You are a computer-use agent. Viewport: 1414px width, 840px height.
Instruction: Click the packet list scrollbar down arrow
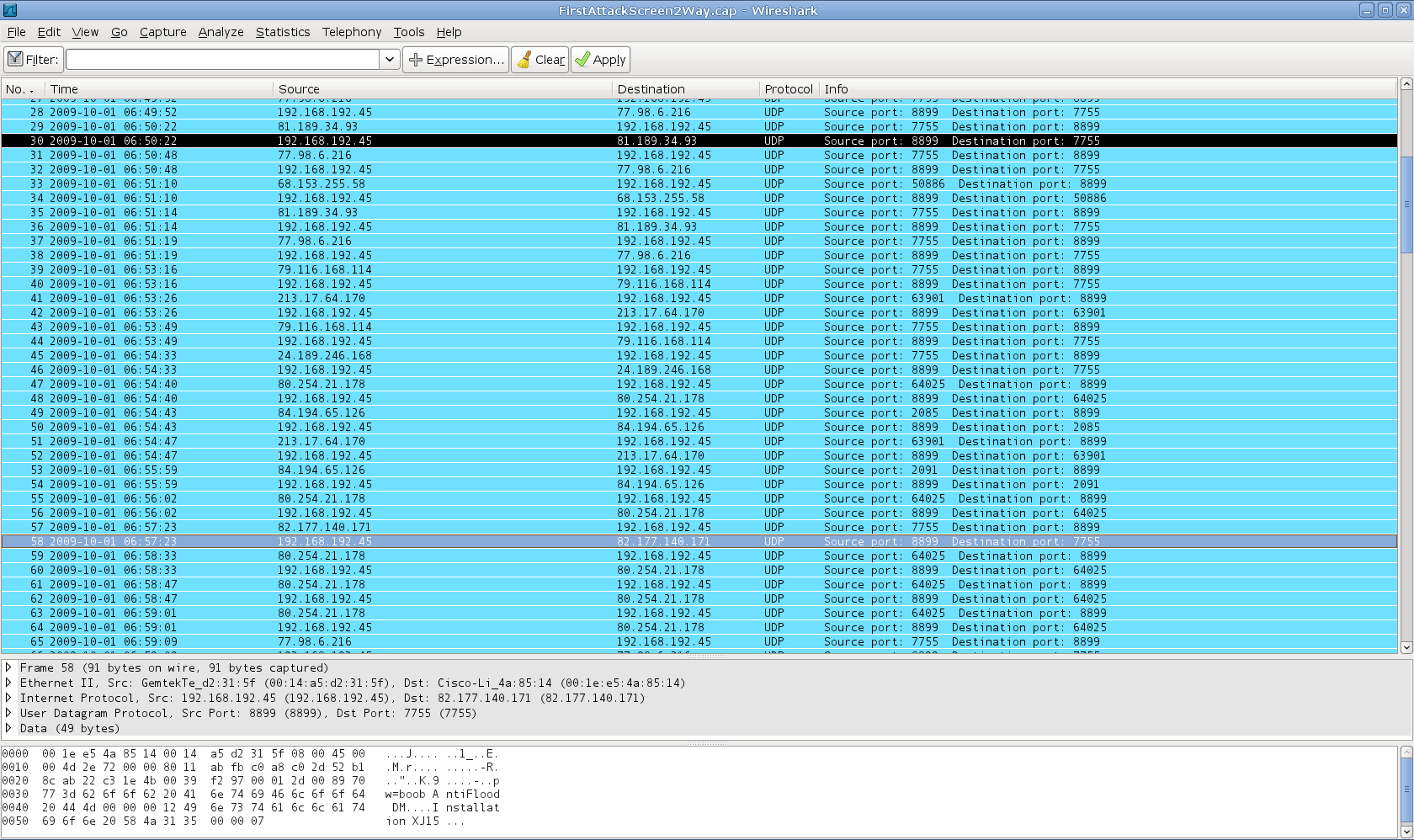point(1406,647)
